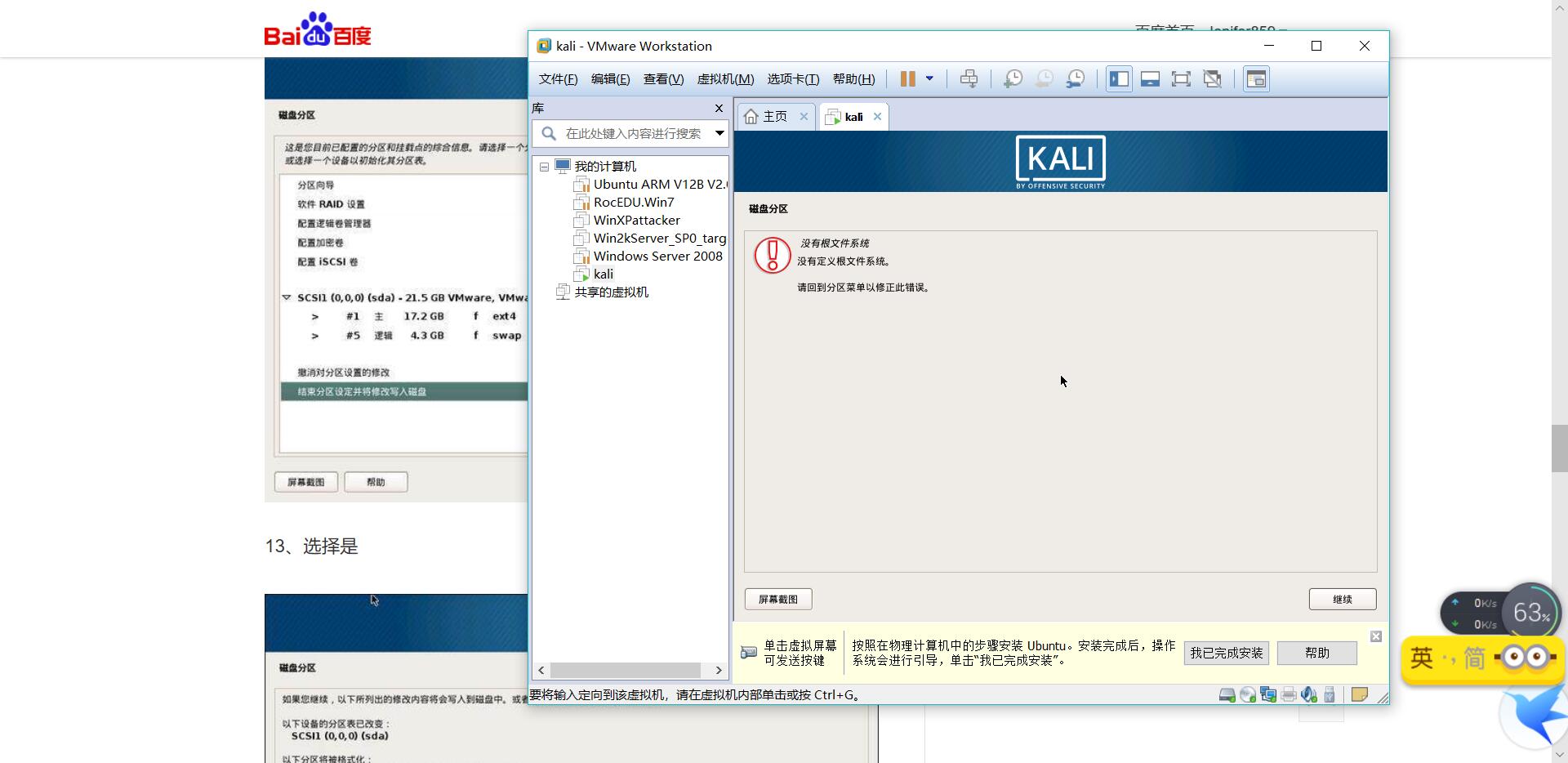
Task: Close the 库 library panel
Action: point(719,108)
